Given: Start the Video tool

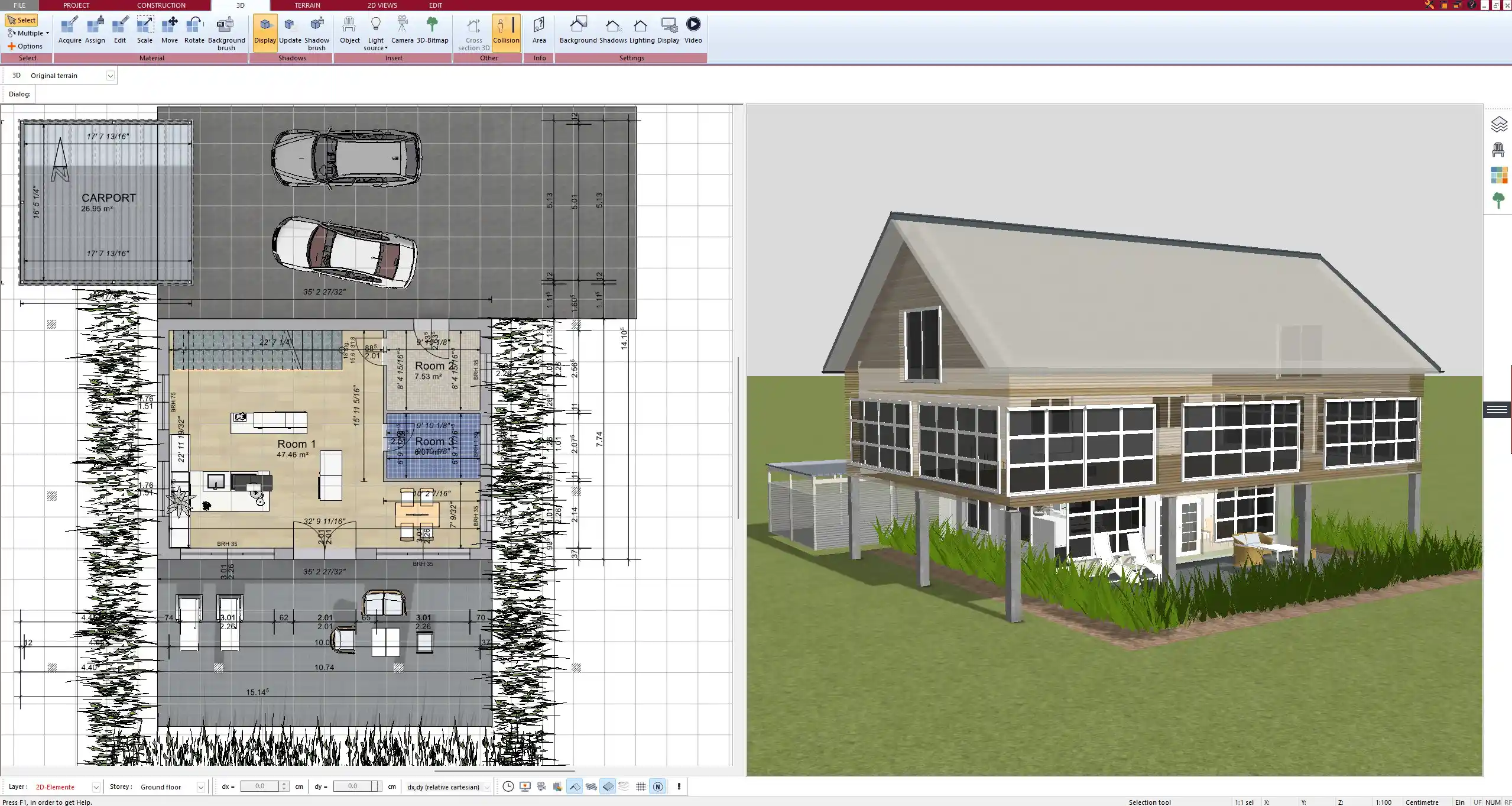Looking at the screenshot, I should coord(693,30).
